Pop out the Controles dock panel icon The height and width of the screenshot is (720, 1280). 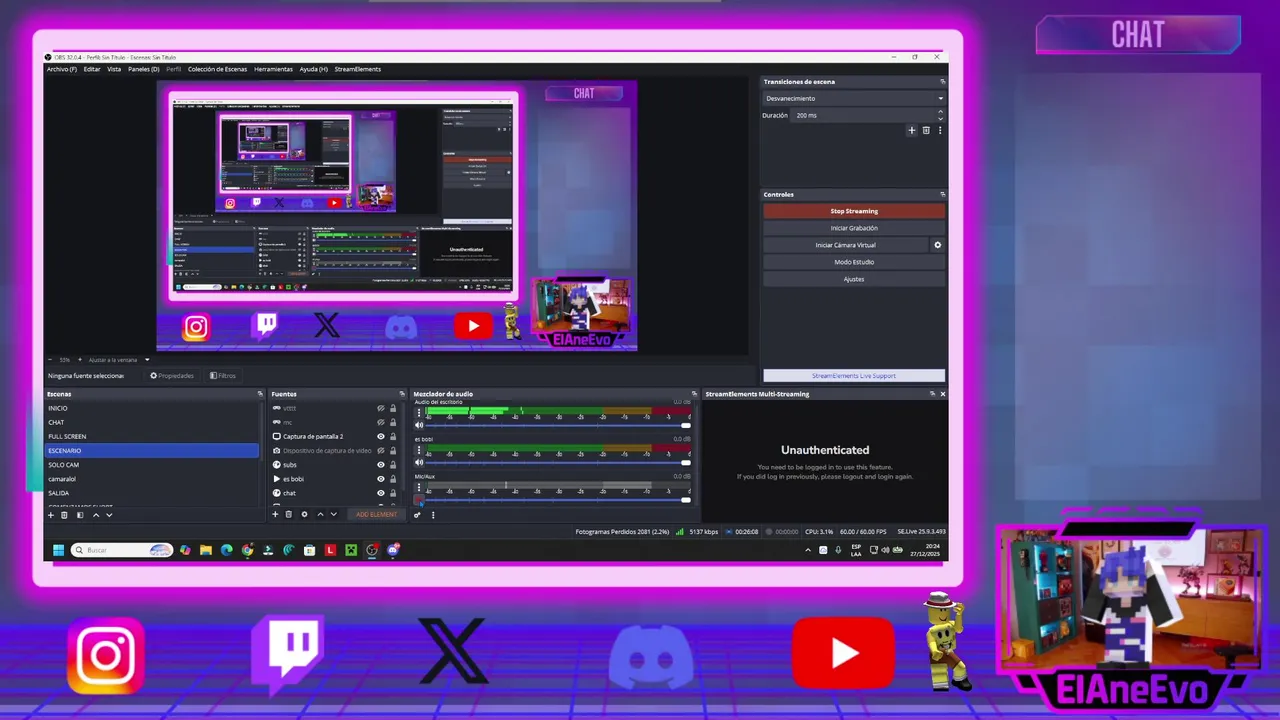click(x=942, y=194)
